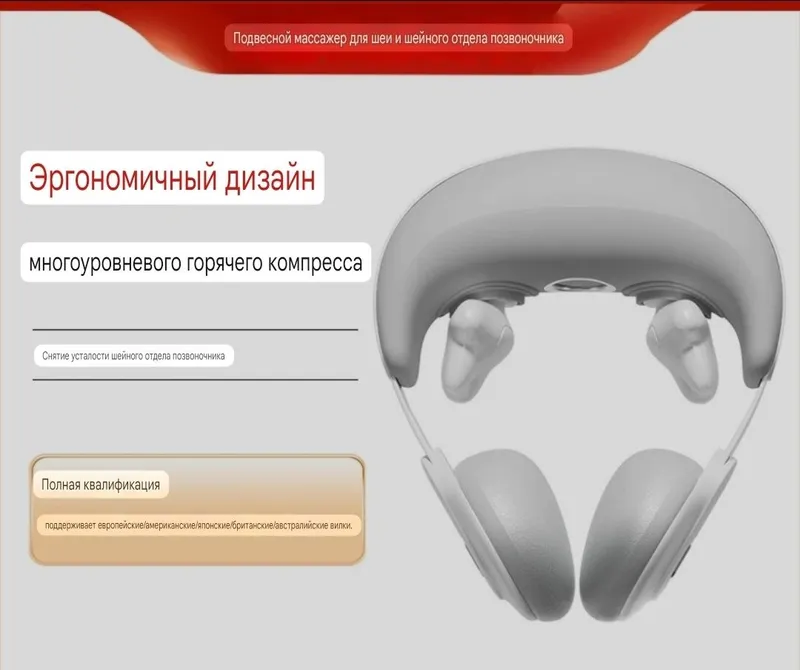The image size is (800, 670).
Task: Click the center sensor between massage nodes
Action: 580,284
